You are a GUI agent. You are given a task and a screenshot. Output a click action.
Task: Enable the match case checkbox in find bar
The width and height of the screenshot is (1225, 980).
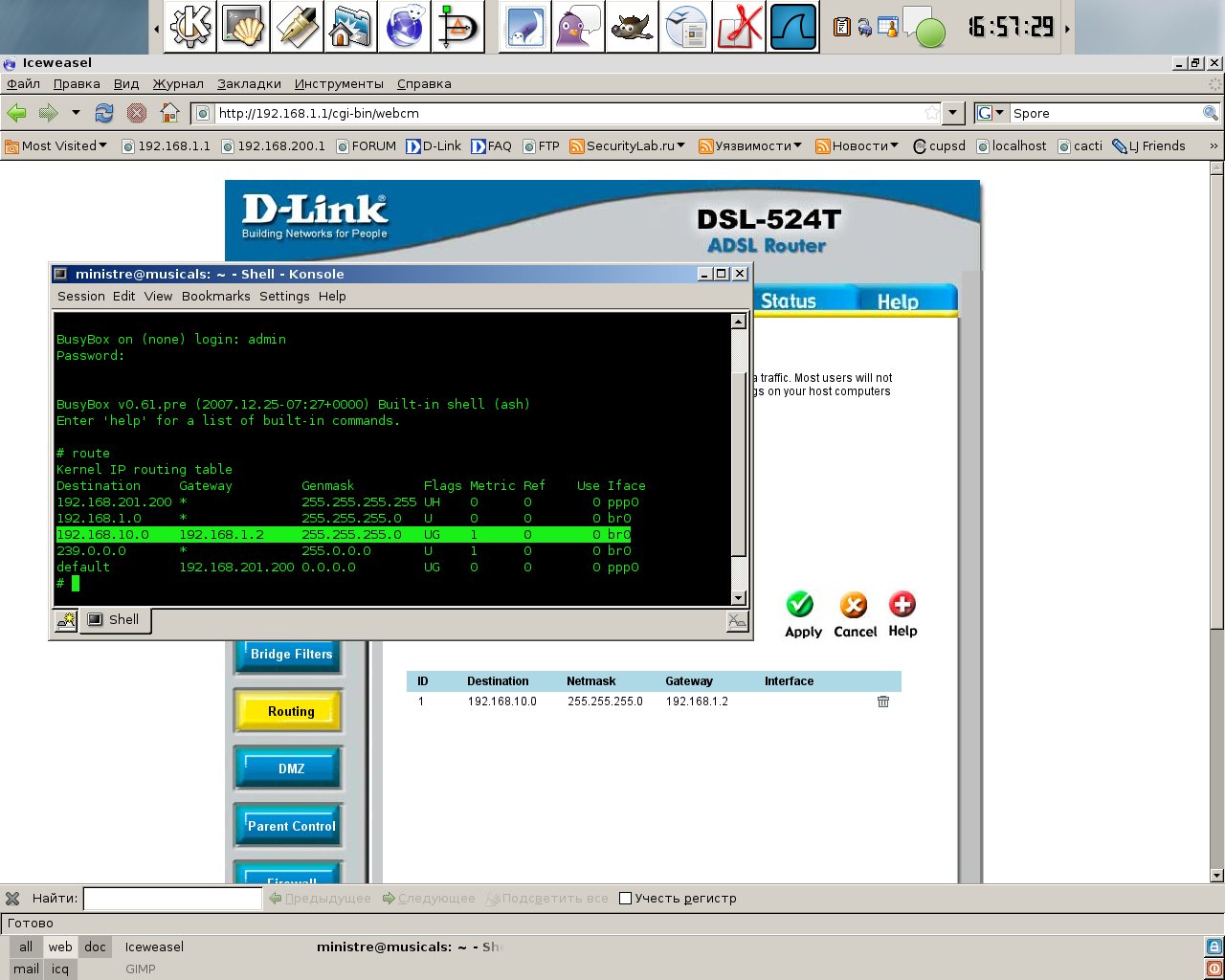(x=626, y=899)
